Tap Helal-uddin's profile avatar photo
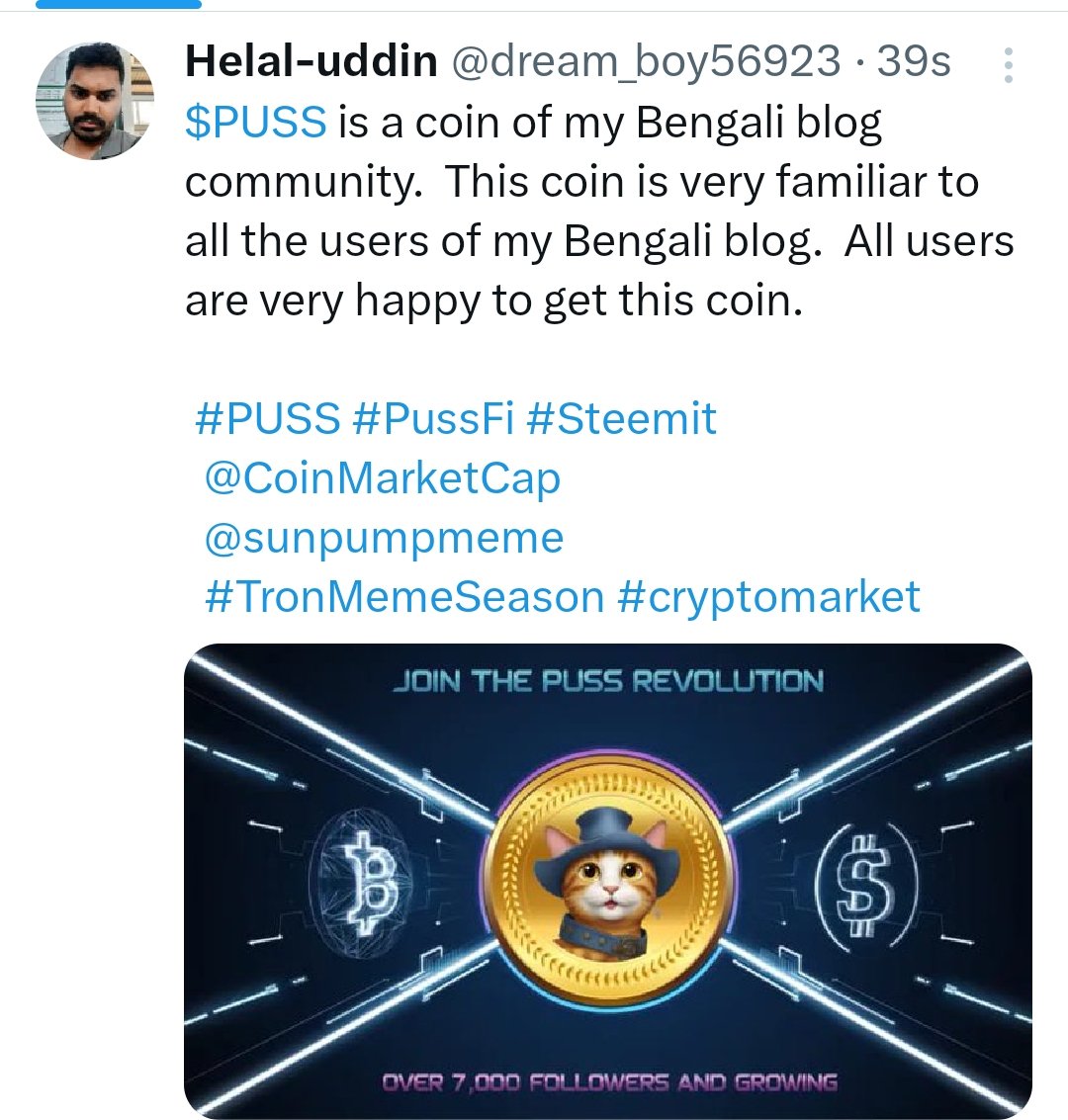The width and height of the screenshot is (1068, 1120). click(x=95, y=101)
